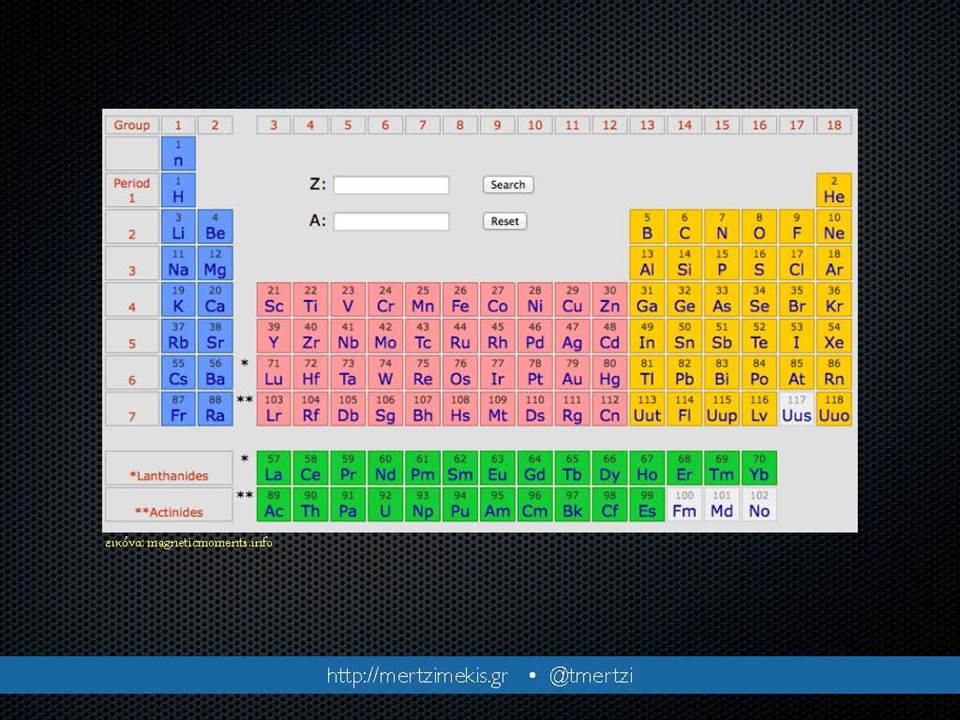Choose the Gadolinium (Gd) cell

pos(534,468)
